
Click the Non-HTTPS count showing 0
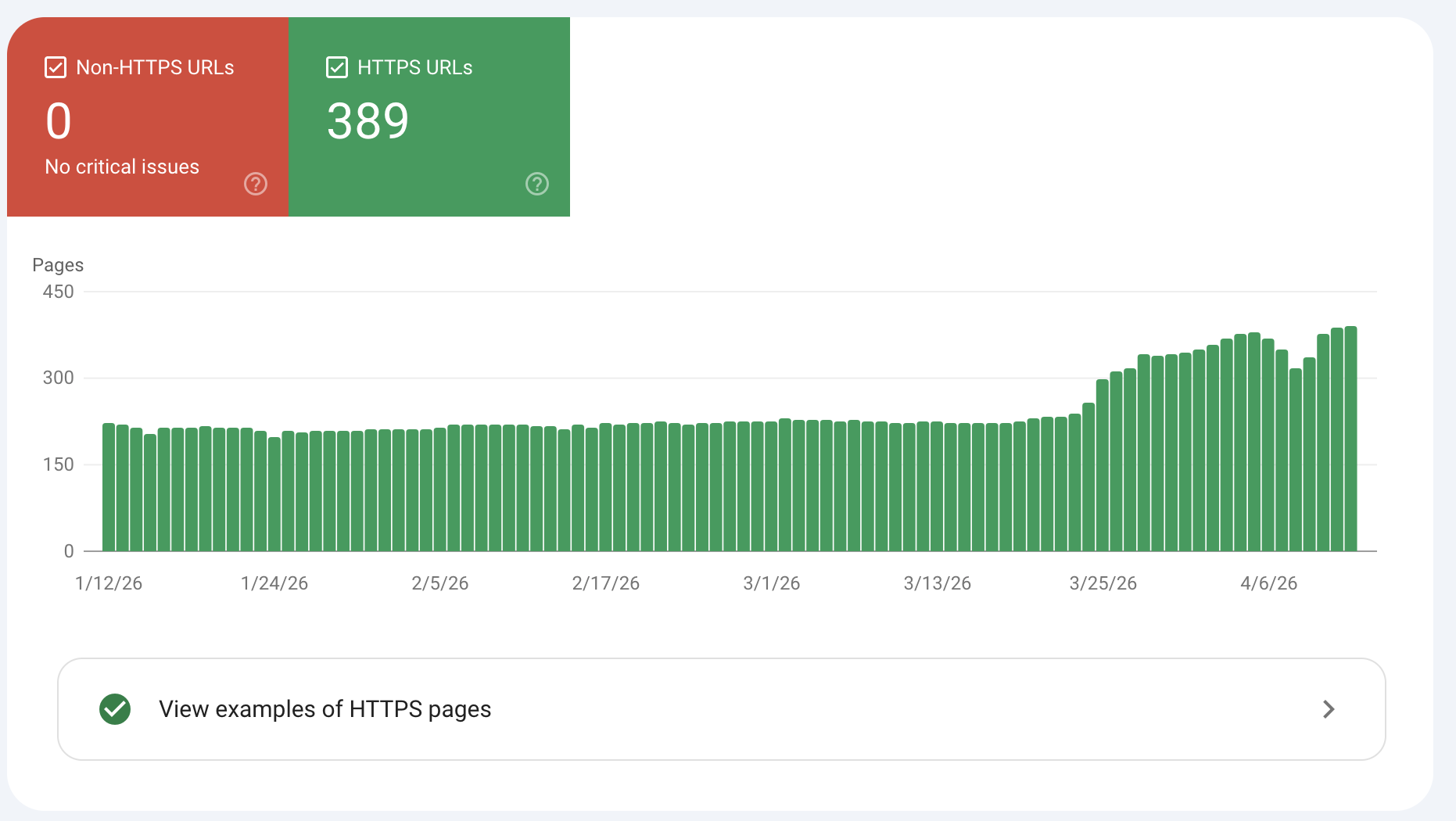pyautogui.click(x=58, y=120)
